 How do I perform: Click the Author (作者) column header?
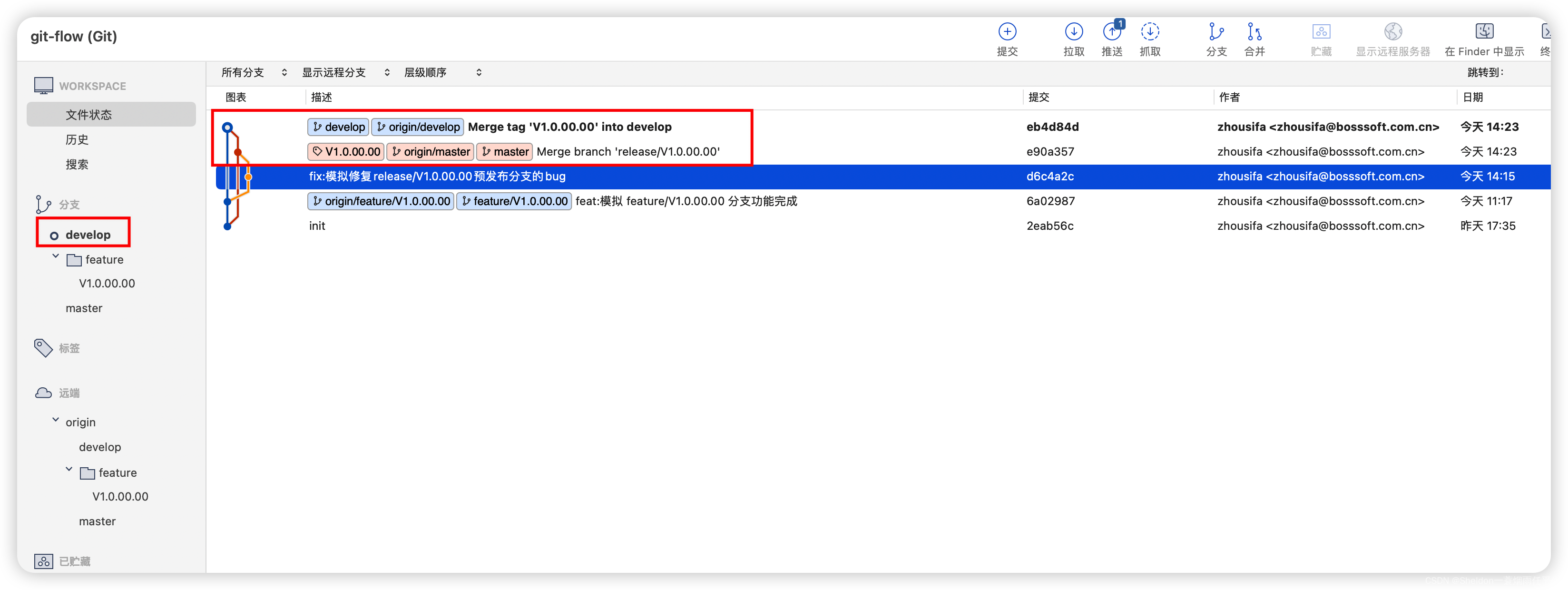(x=1230, y=98)
